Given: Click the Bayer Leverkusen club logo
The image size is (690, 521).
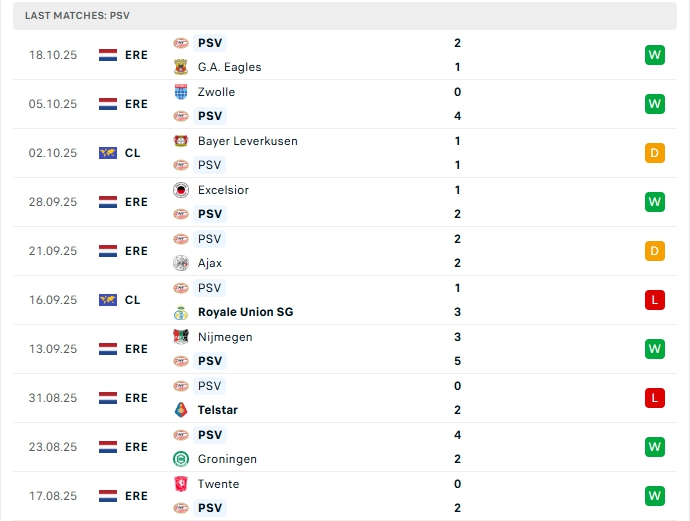Looking at the screenshot, I should pos(181,141).
